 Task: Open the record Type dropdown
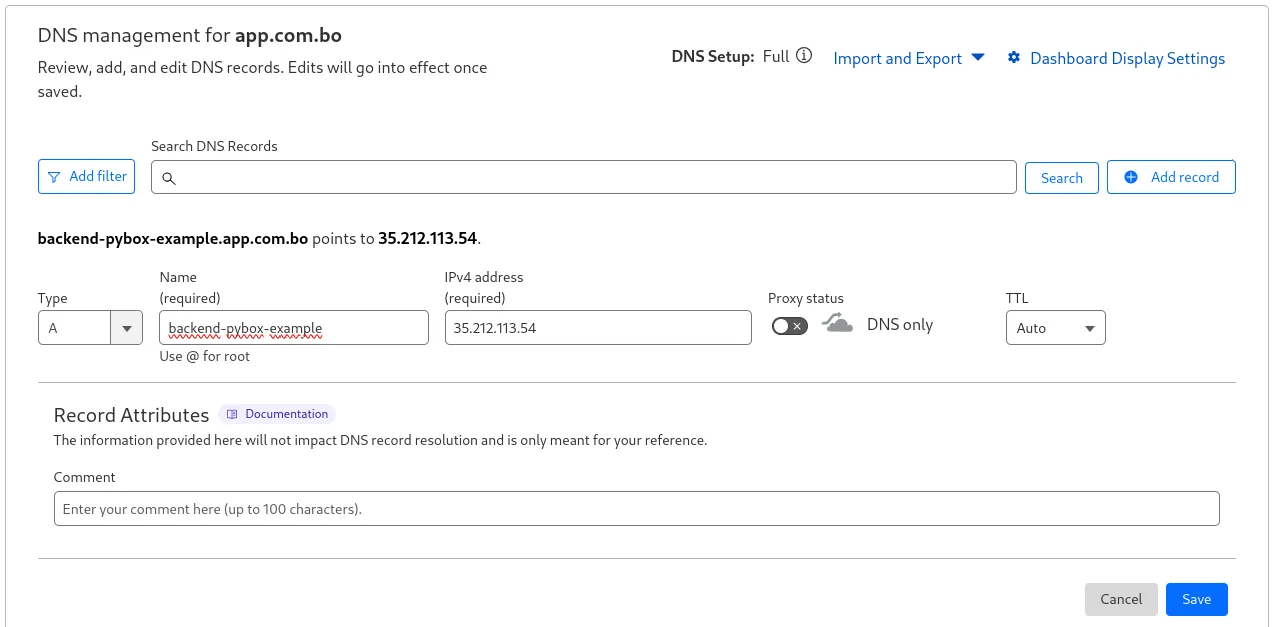pyautogui.click(x=90, y=328)
